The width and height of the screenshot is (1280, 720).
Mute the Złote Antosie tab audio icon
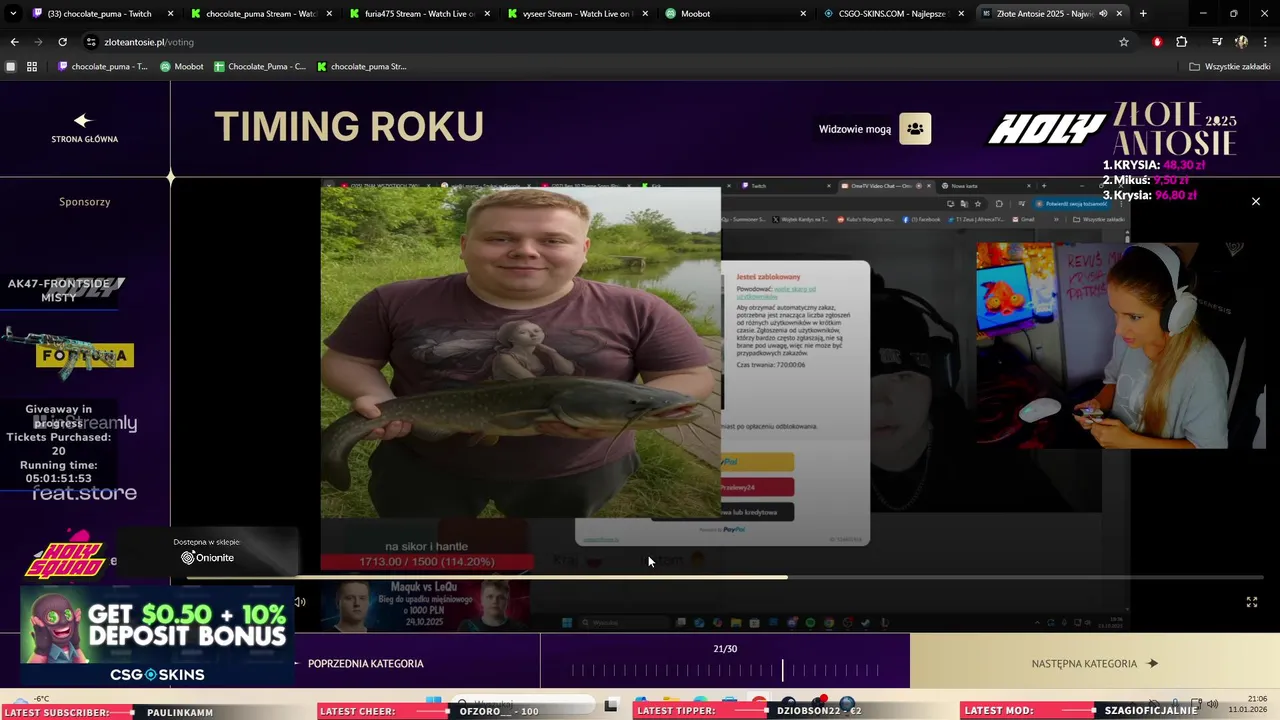(x=1103, y=14)
